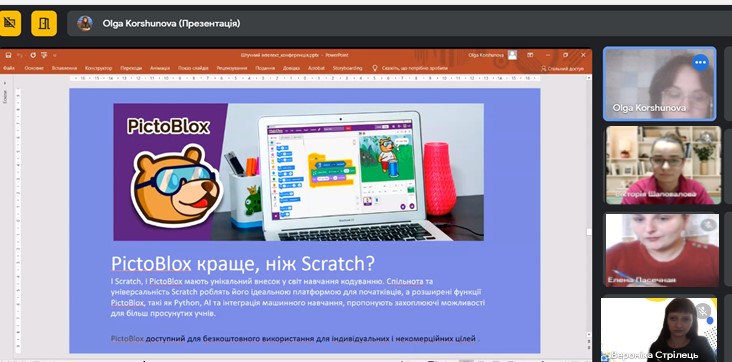Switch to the Анімація ribbon tab
The image size is (732, 362).
point(160,68)
